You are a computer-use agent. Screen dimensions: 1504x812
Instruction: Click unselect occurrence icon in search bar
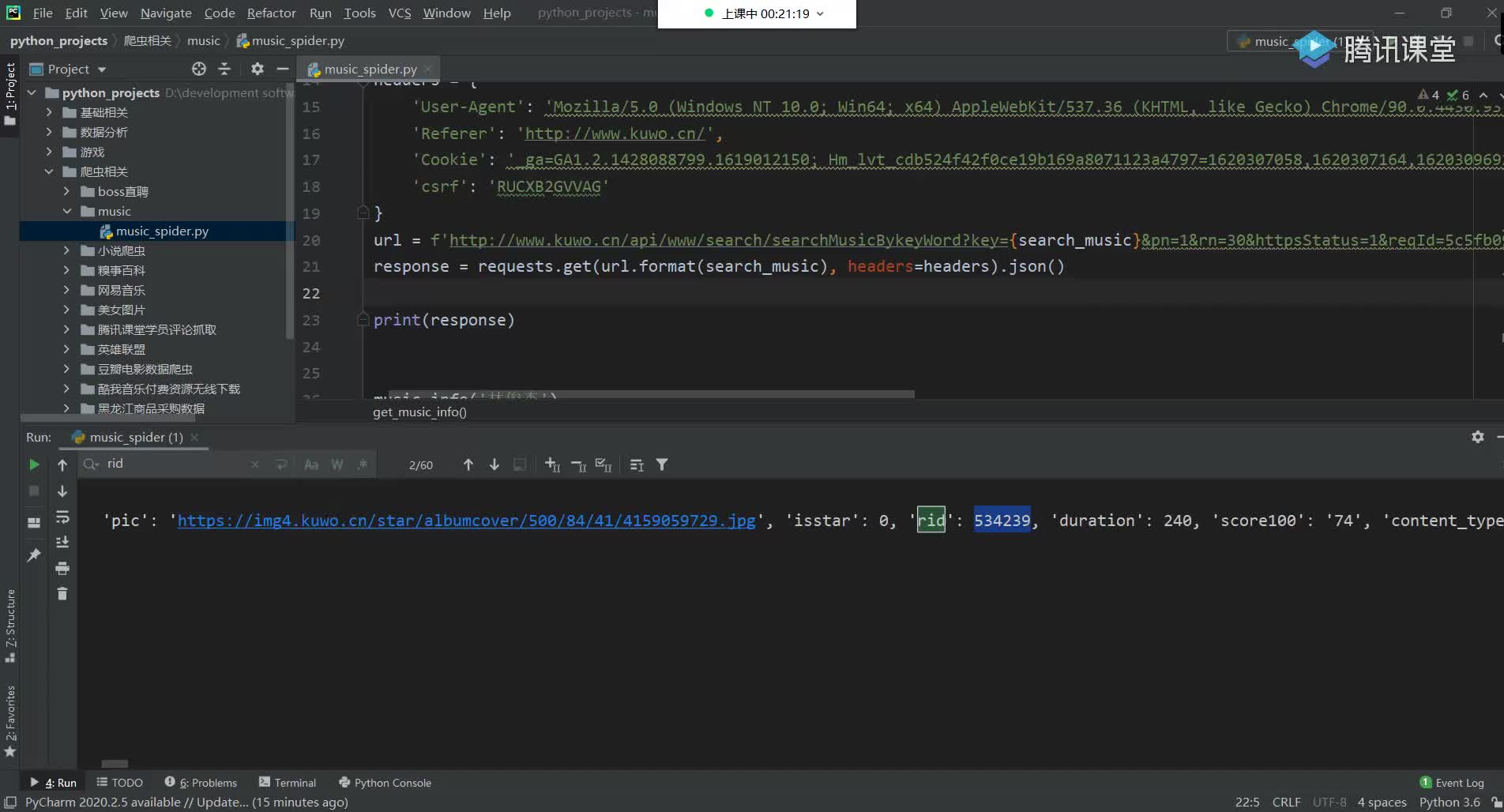(578, 464)
